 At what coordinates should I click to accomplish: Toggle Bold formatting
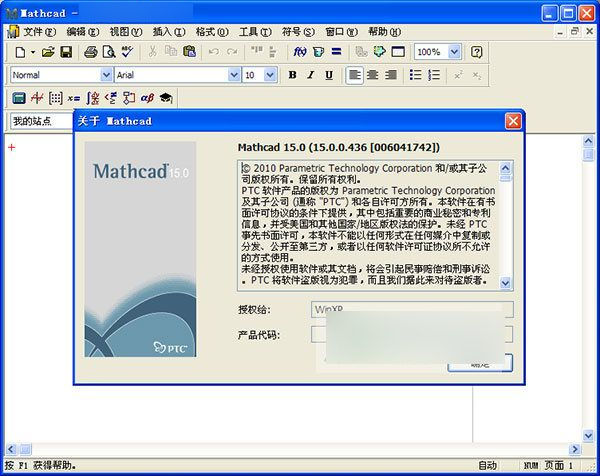pyautogui.click(x=293, y=75)
